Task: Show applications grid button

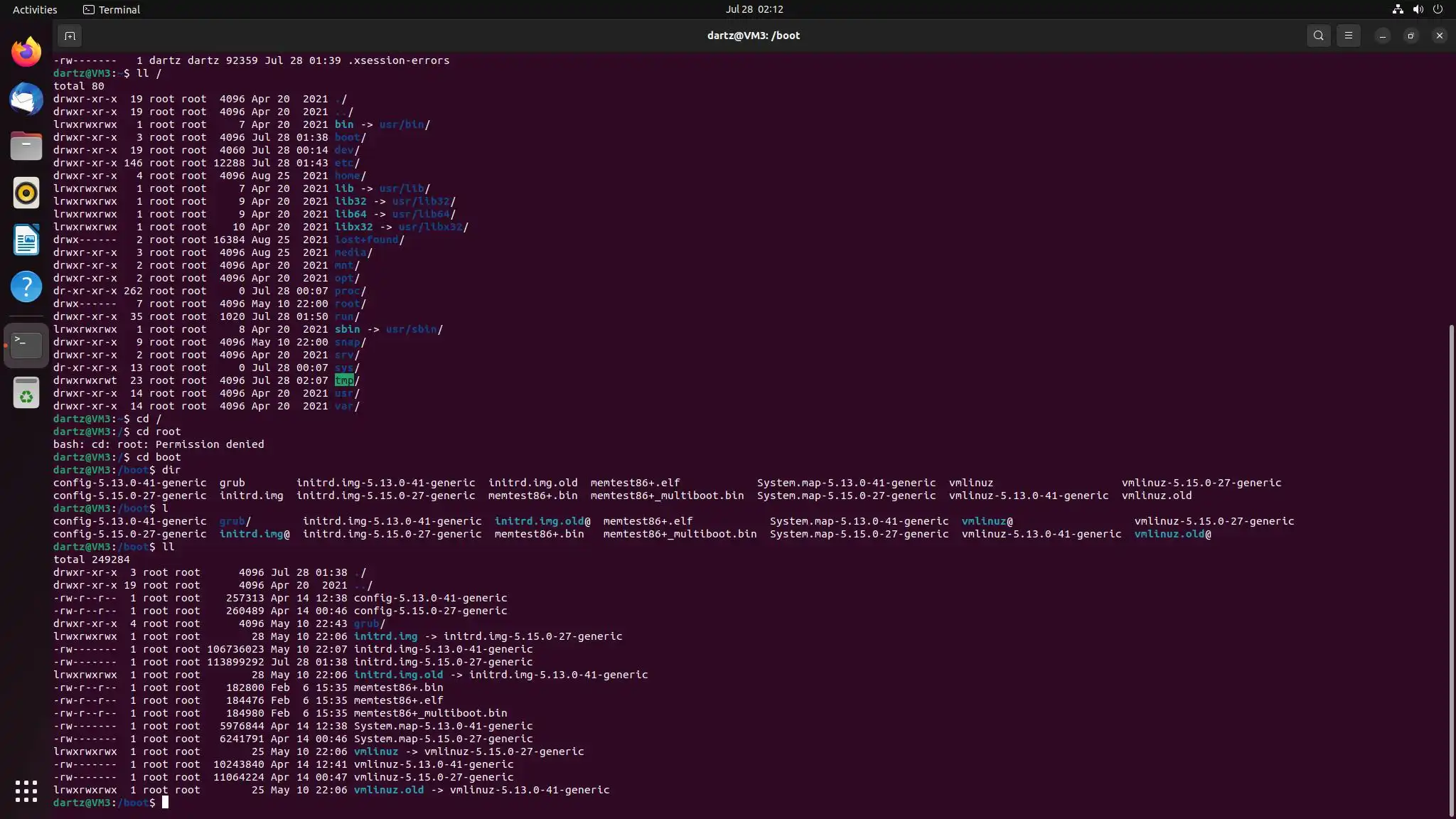Action: point(26,791)
